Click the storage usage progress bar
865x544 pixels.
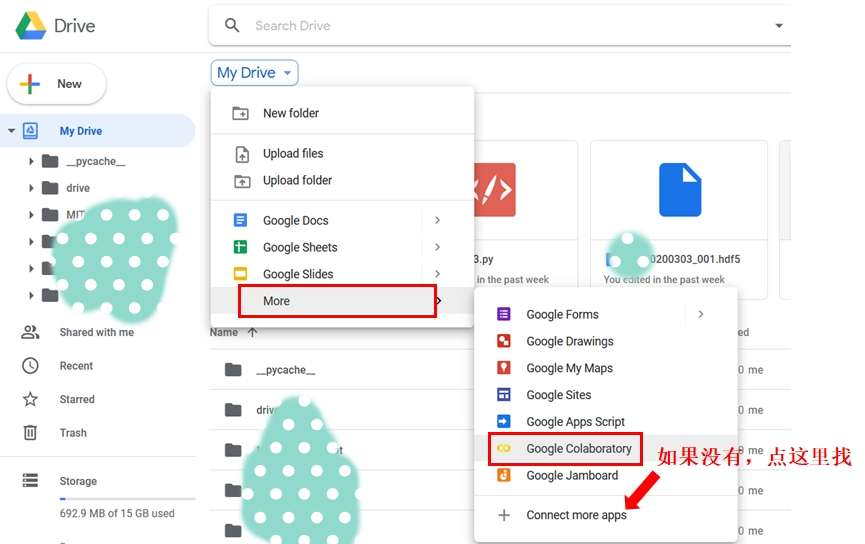point(127,499)
